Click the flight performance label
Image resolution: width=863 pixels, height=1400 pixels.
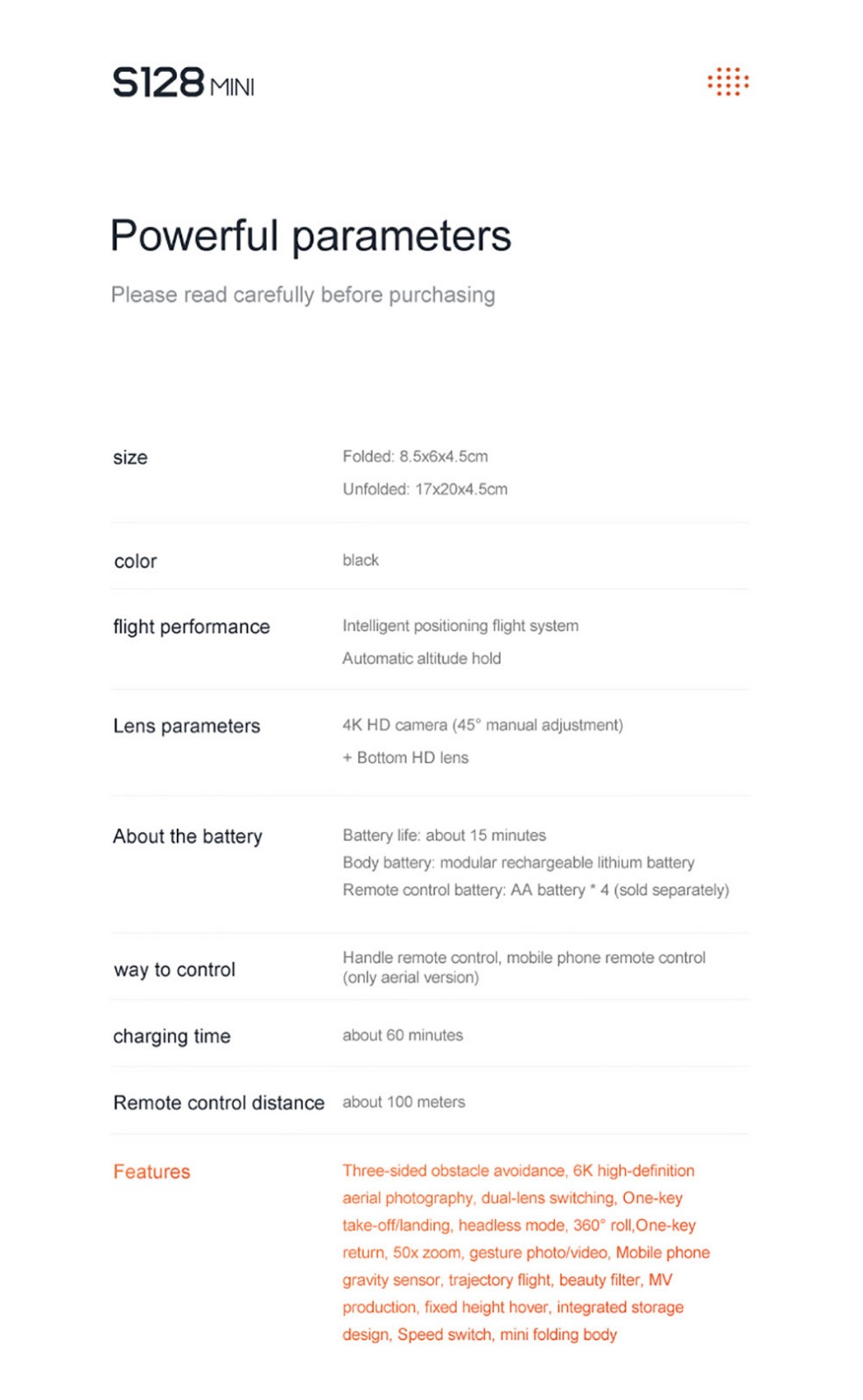click(191, 626)
